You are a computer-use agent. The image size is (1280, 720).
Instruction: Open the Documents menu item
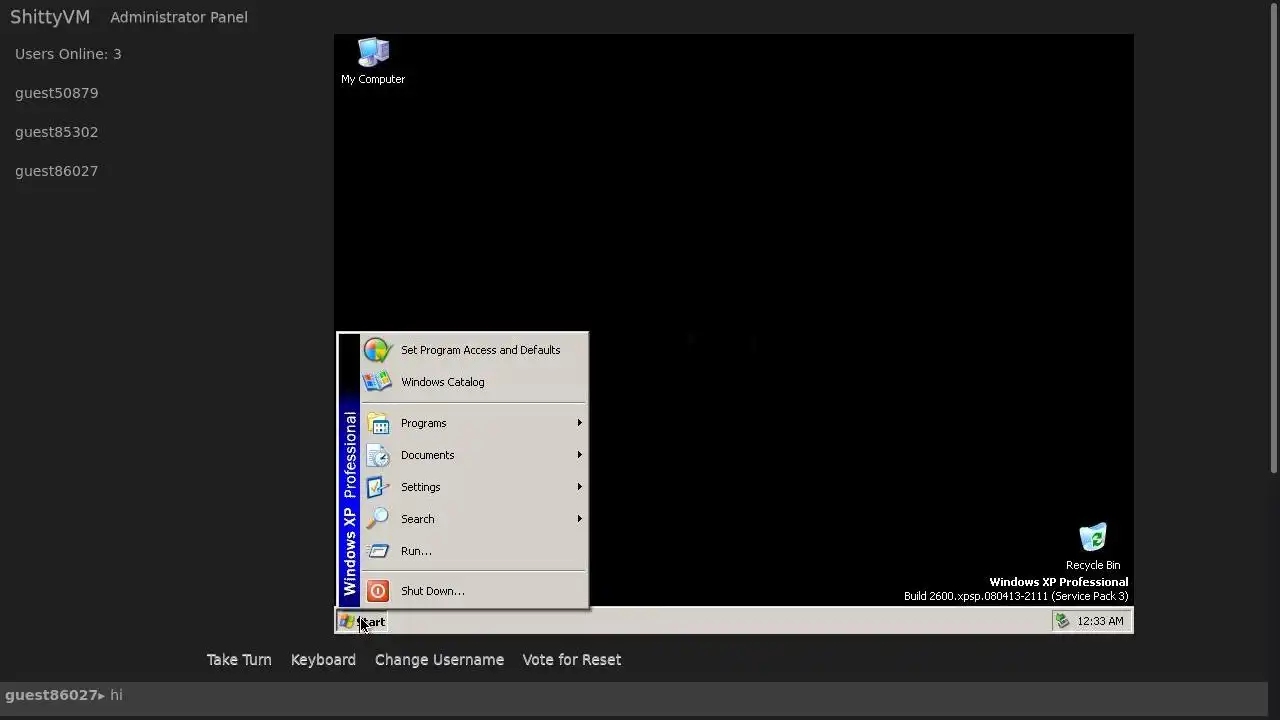point(474,455)
